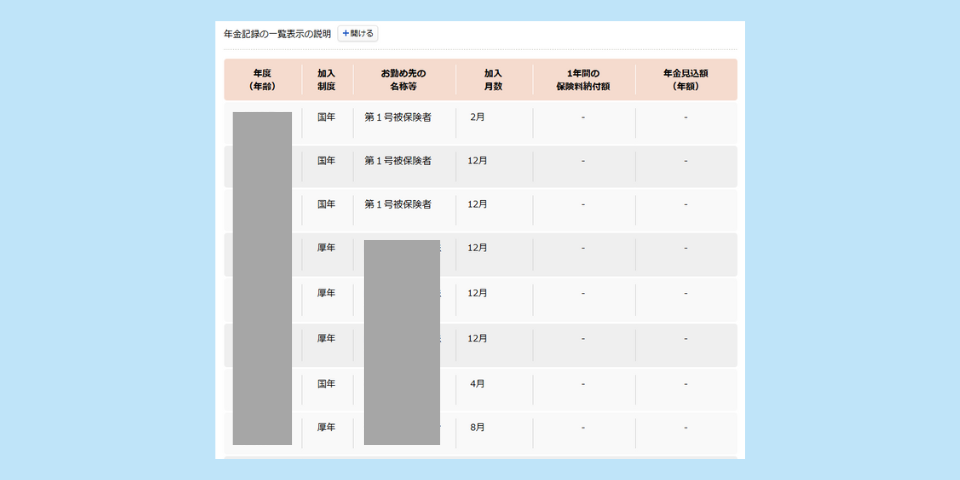Select the 2月 enrollment months cell
Viewport: 960px width, 480px height.
click(x=477, y=118)
